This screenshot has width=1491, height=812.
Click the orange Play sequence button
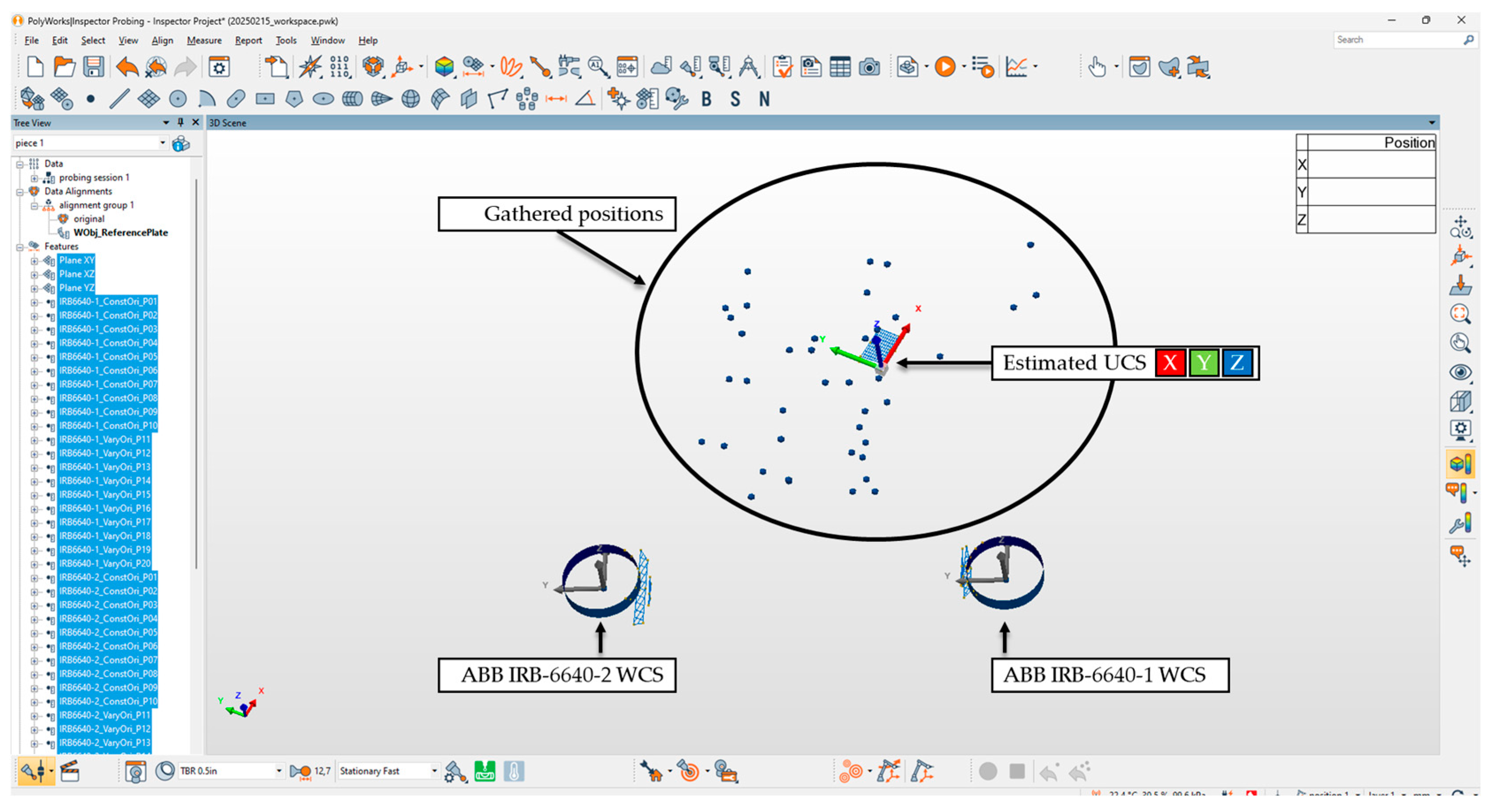[945, 67]
